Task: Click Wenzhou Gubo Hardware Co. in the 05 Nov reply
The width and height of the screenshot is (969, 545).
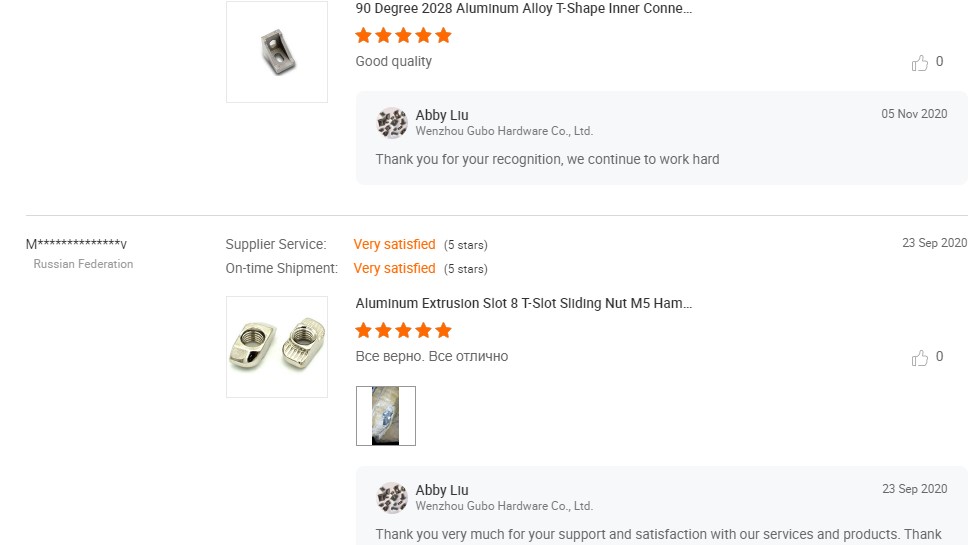Action: [x=504, y=131]
